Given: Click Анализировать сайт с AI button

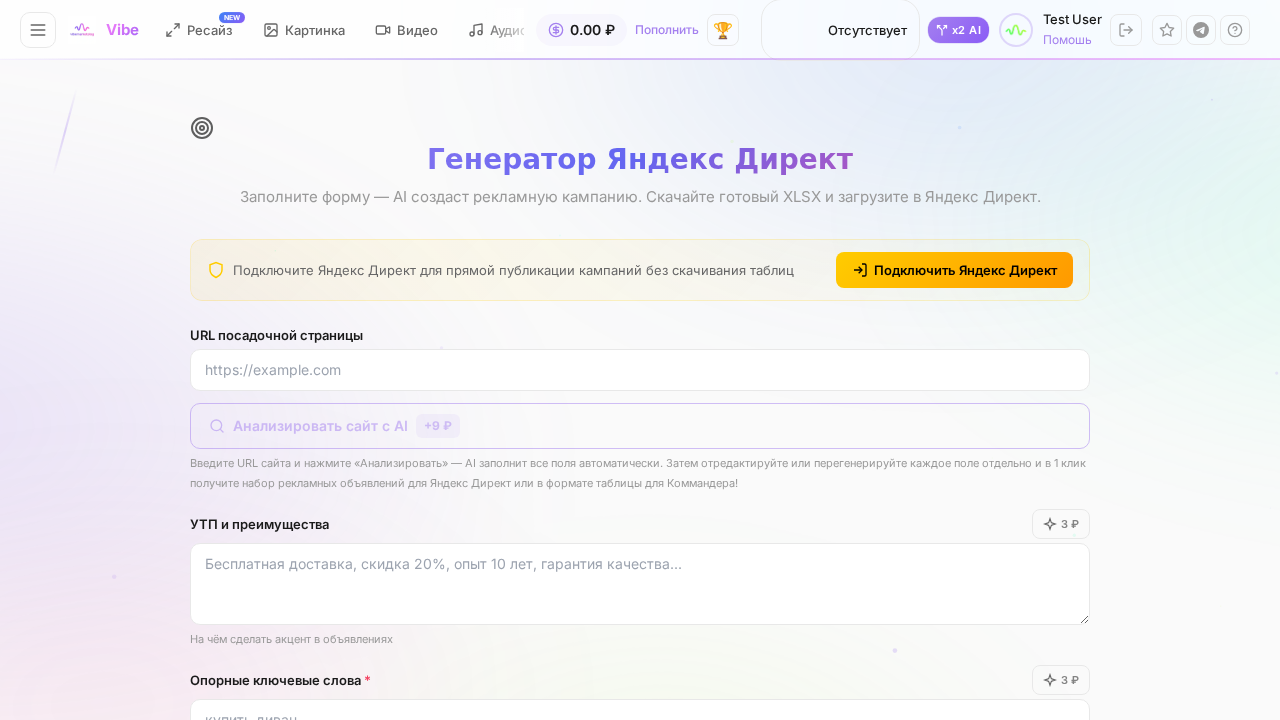Looking at the screenshot, I should 640,425.
